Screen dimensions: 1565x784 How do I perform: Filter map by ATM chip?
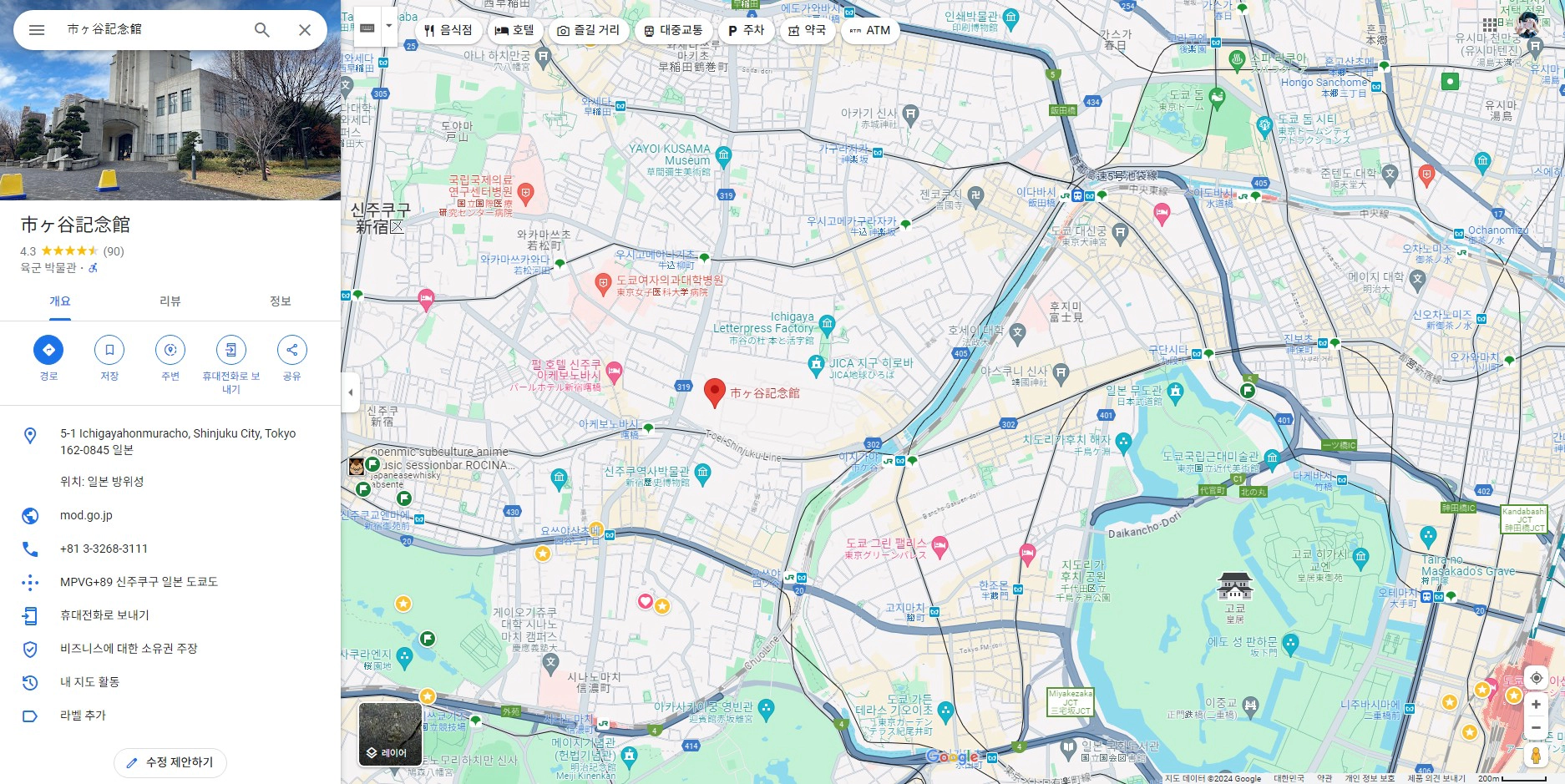870,30
